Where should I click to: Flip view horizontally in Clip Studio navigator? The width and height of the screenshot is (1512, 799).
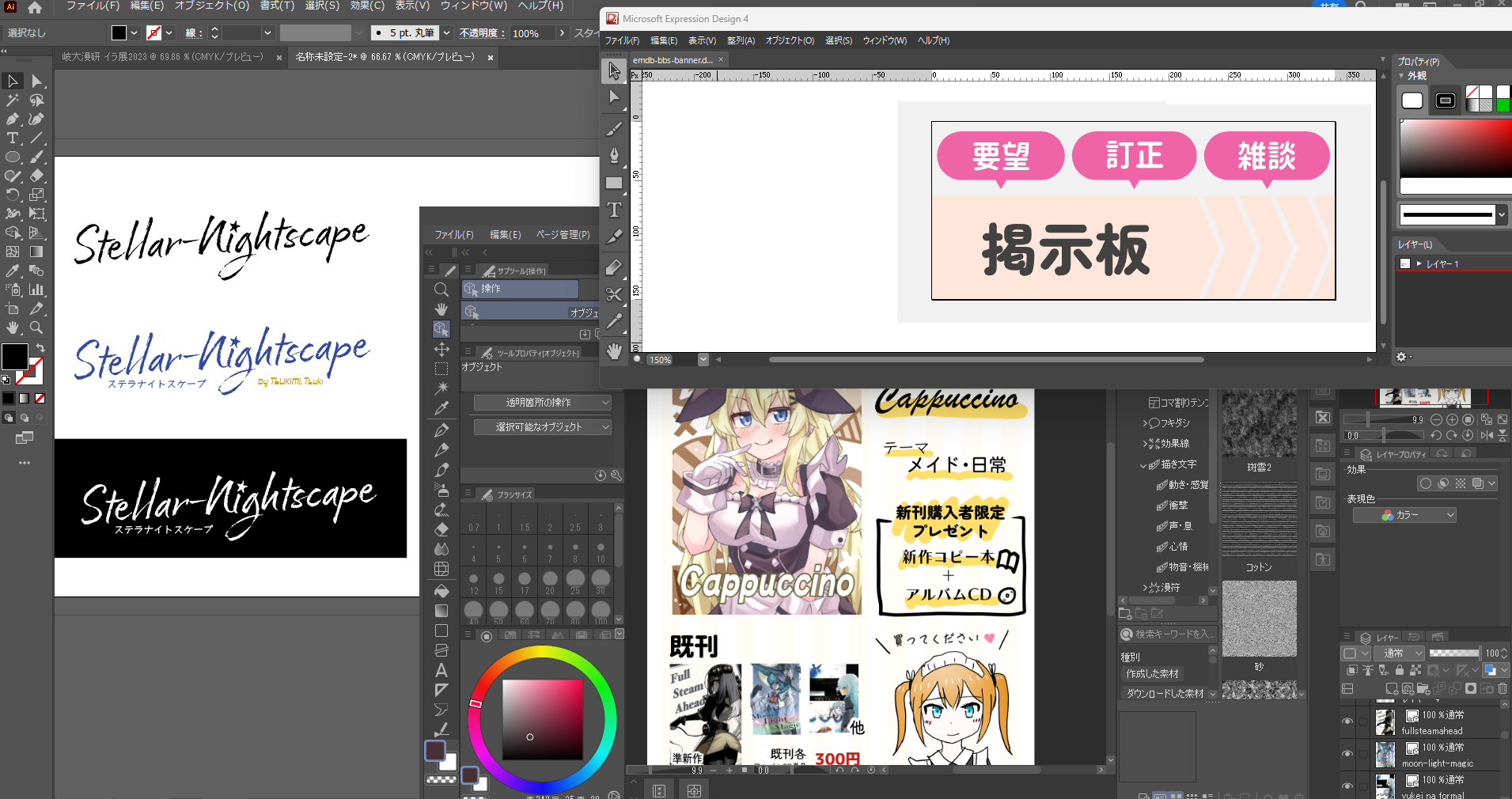click(x=1487, y=435)
